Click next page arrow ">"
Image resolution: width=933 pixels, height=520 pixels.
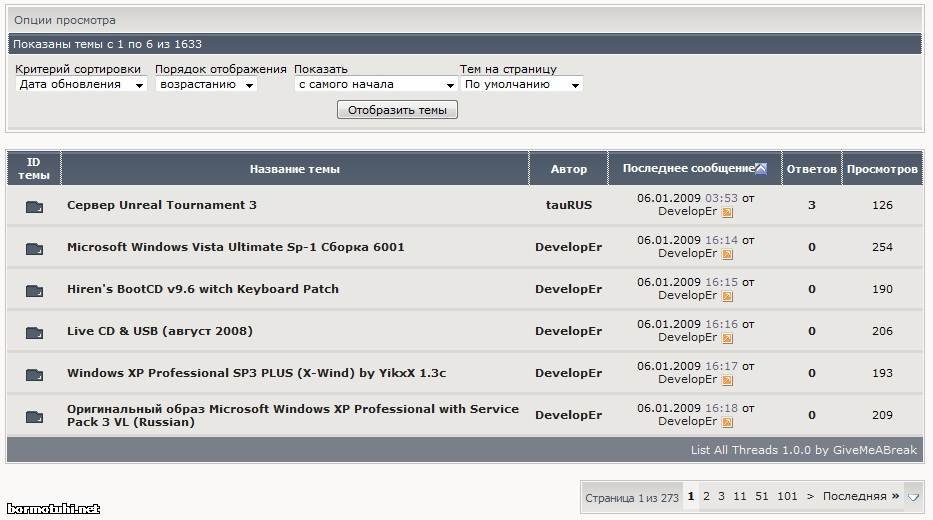tap(810, 496)
